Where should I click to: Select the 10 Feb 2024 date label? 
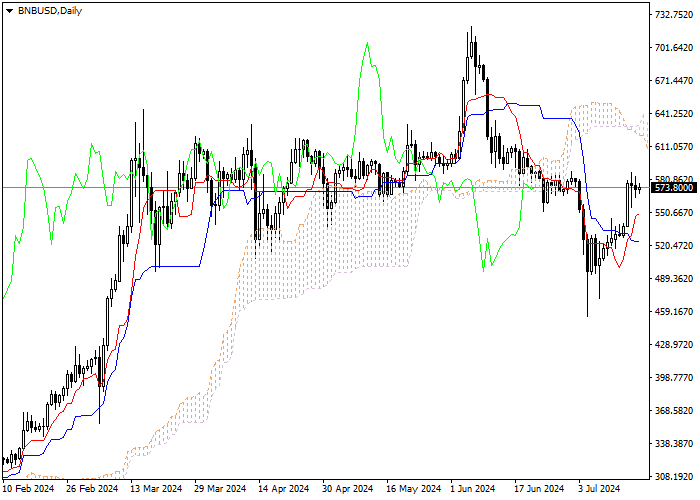pos(28,489)
